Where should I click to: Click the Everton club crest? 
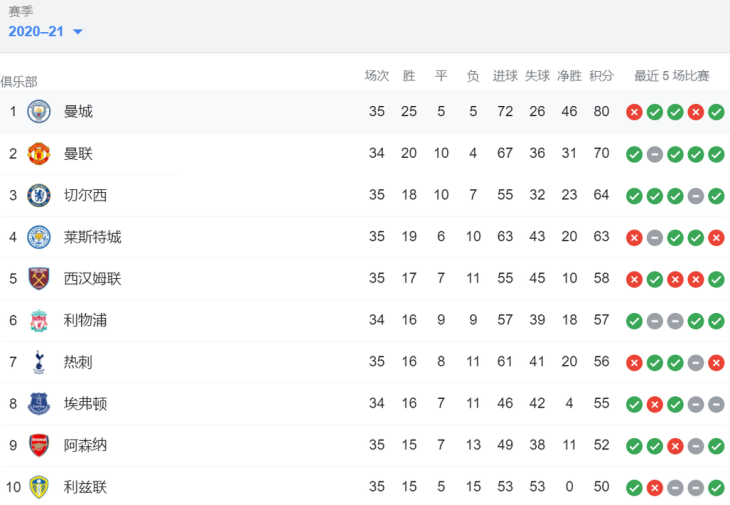[39, 404]
